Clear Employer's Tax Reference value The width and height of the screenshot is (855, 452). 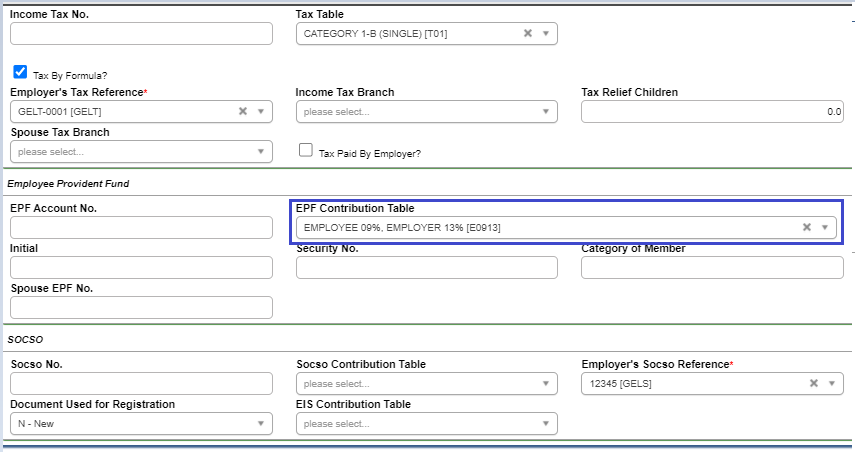(242, 111)
